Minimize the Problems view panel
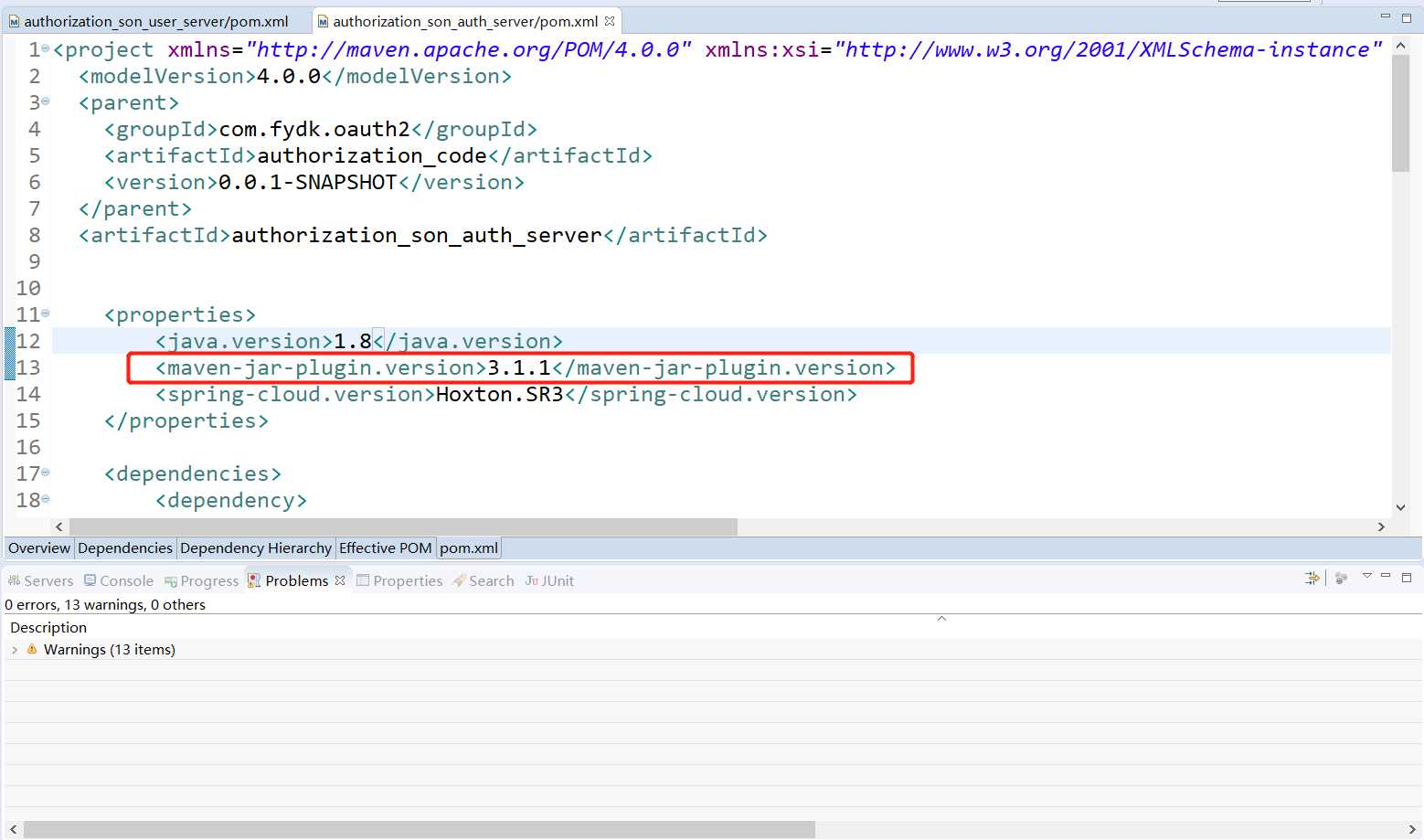Image resolution: width=1424 pixels, height=840 pixels. (1386, 576)
